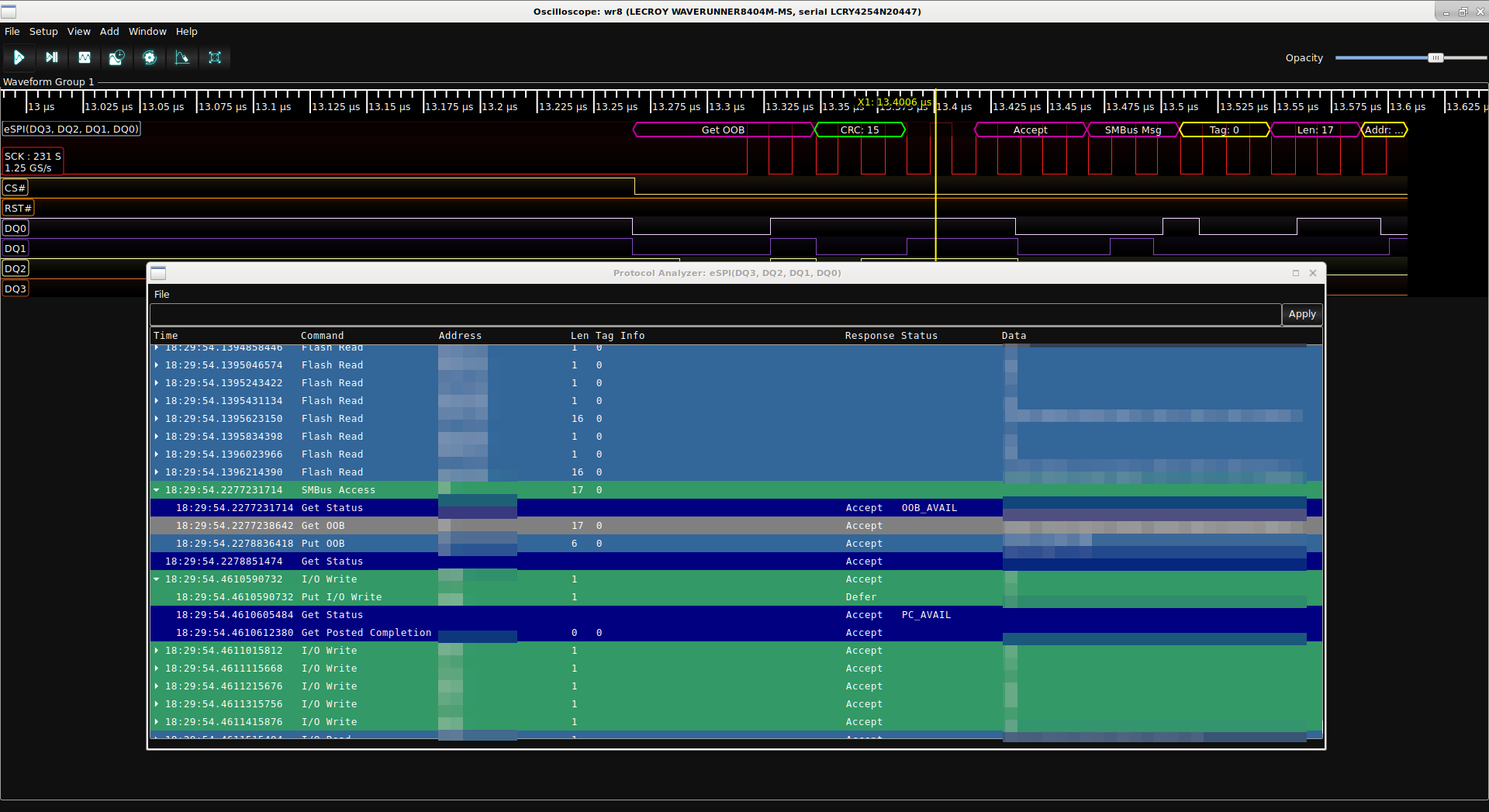
Task: Open the waveform history clock icon
Action: (x=116, y=57)
